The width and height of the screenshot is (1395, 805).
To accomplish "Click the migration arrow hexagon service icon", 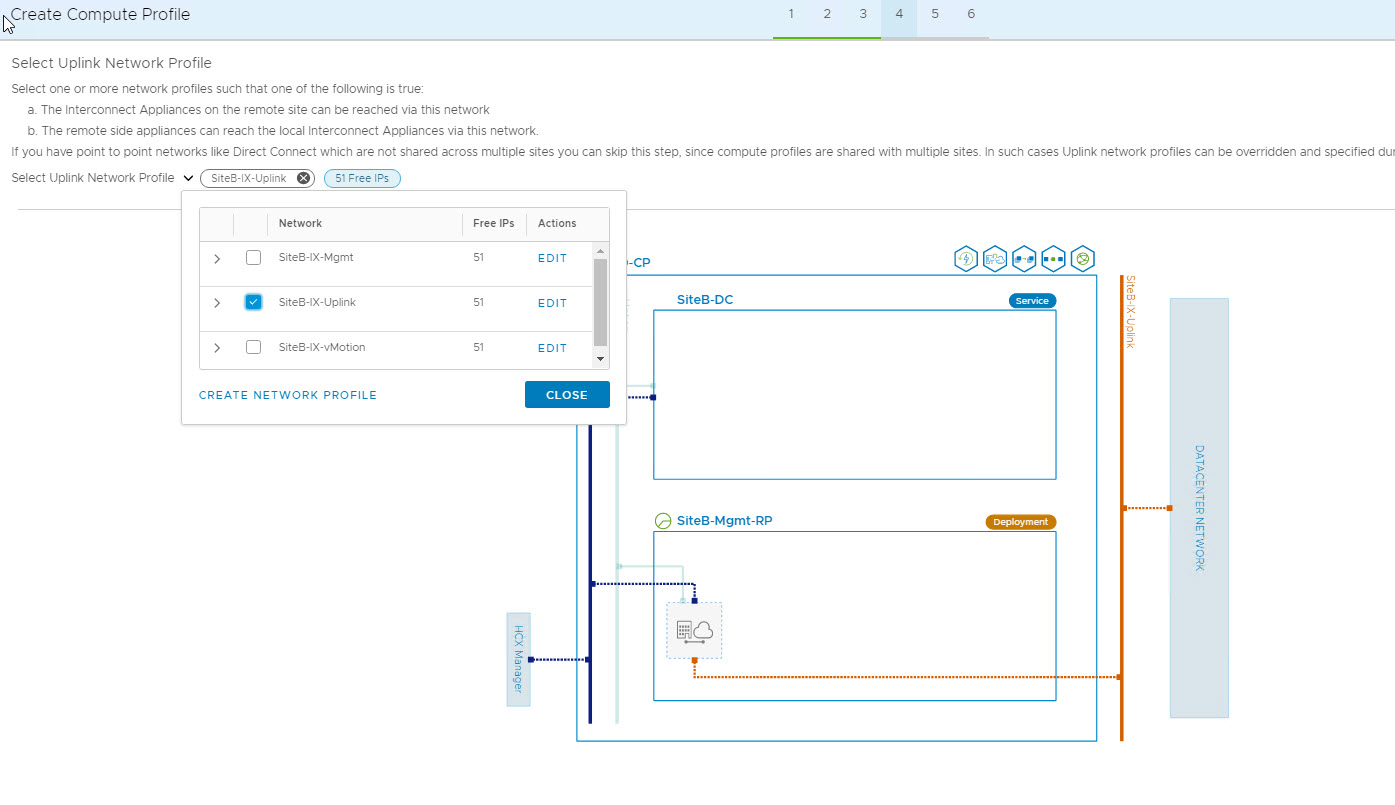I will coord(1024,259).
